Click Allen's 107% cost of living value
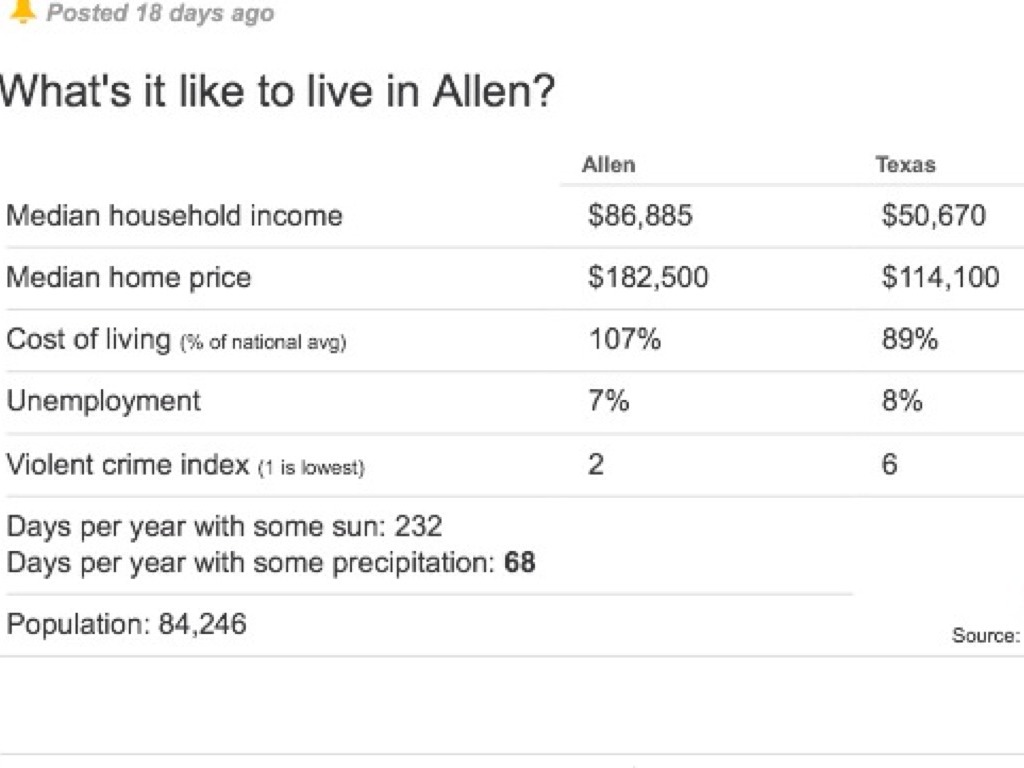 [624, 340]
